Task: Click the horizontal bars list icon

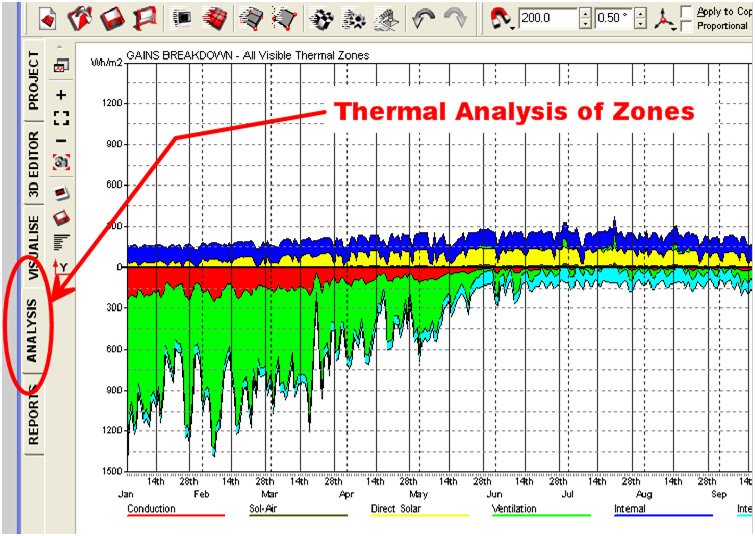Action: (62, 241)
